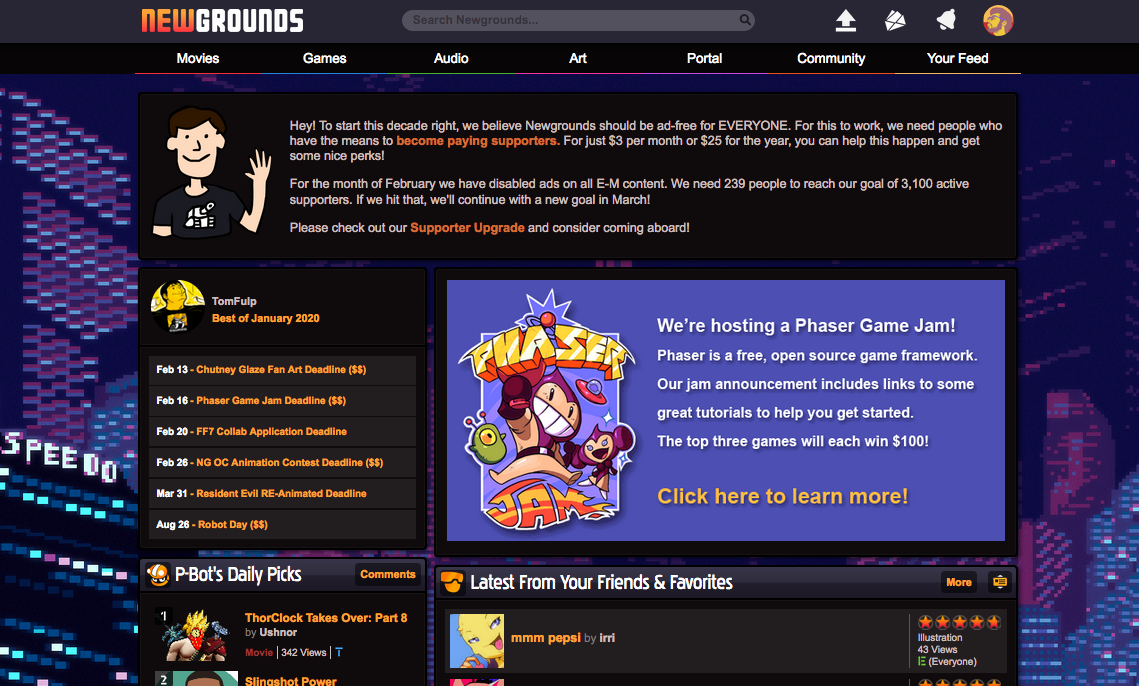Open Best of January 2020 link
This screenshot has height=686, width=1139.
(266, 318)
